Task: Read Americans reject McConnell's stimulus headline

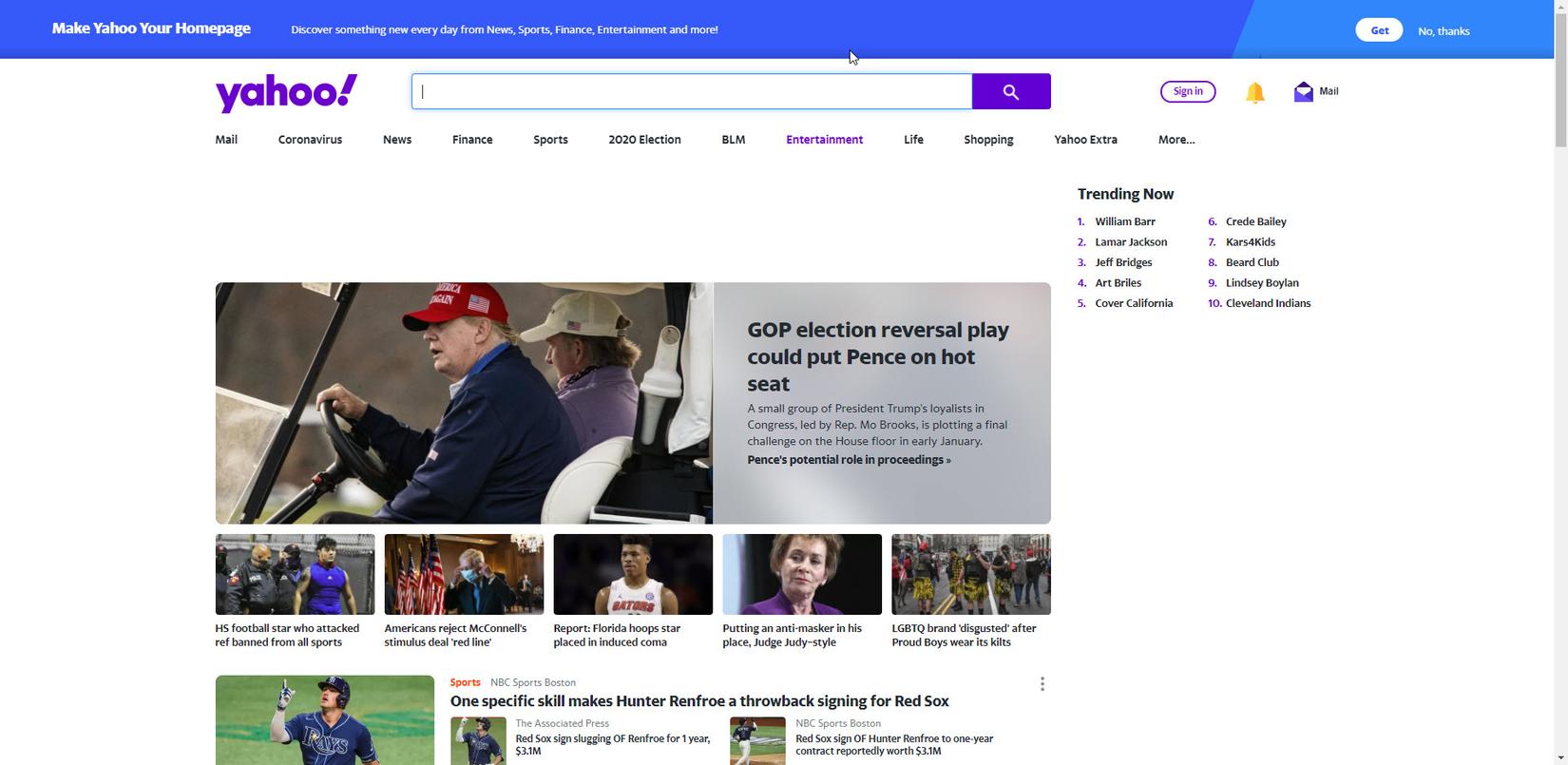Action: coord(455,635)
